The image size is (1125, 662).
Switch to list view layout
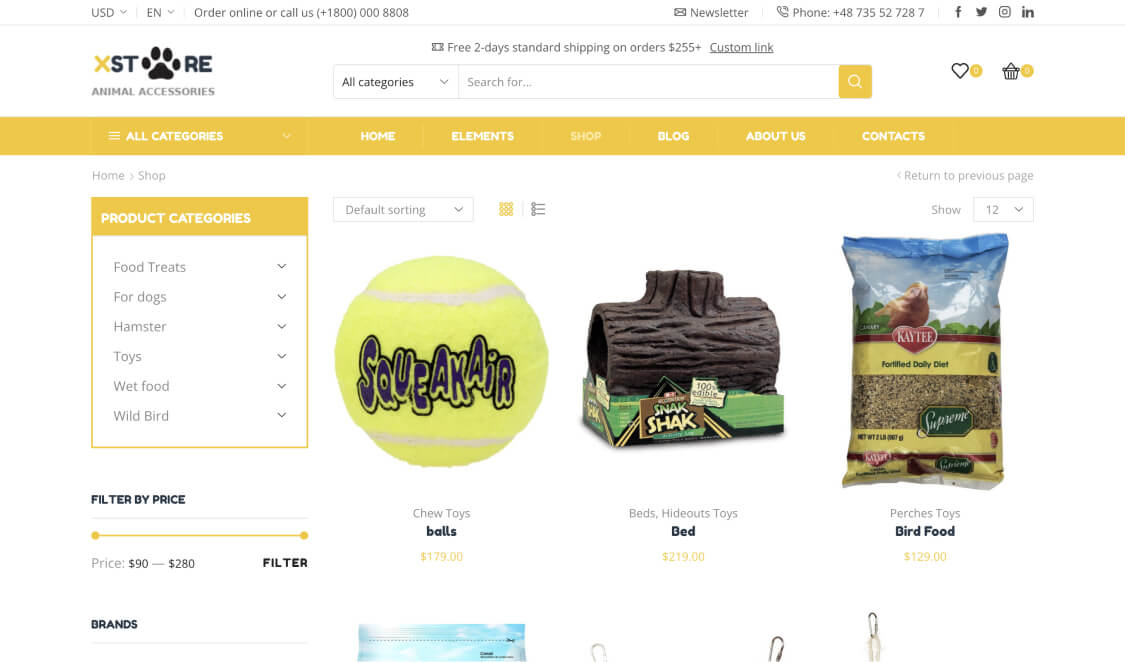point(538,209)
